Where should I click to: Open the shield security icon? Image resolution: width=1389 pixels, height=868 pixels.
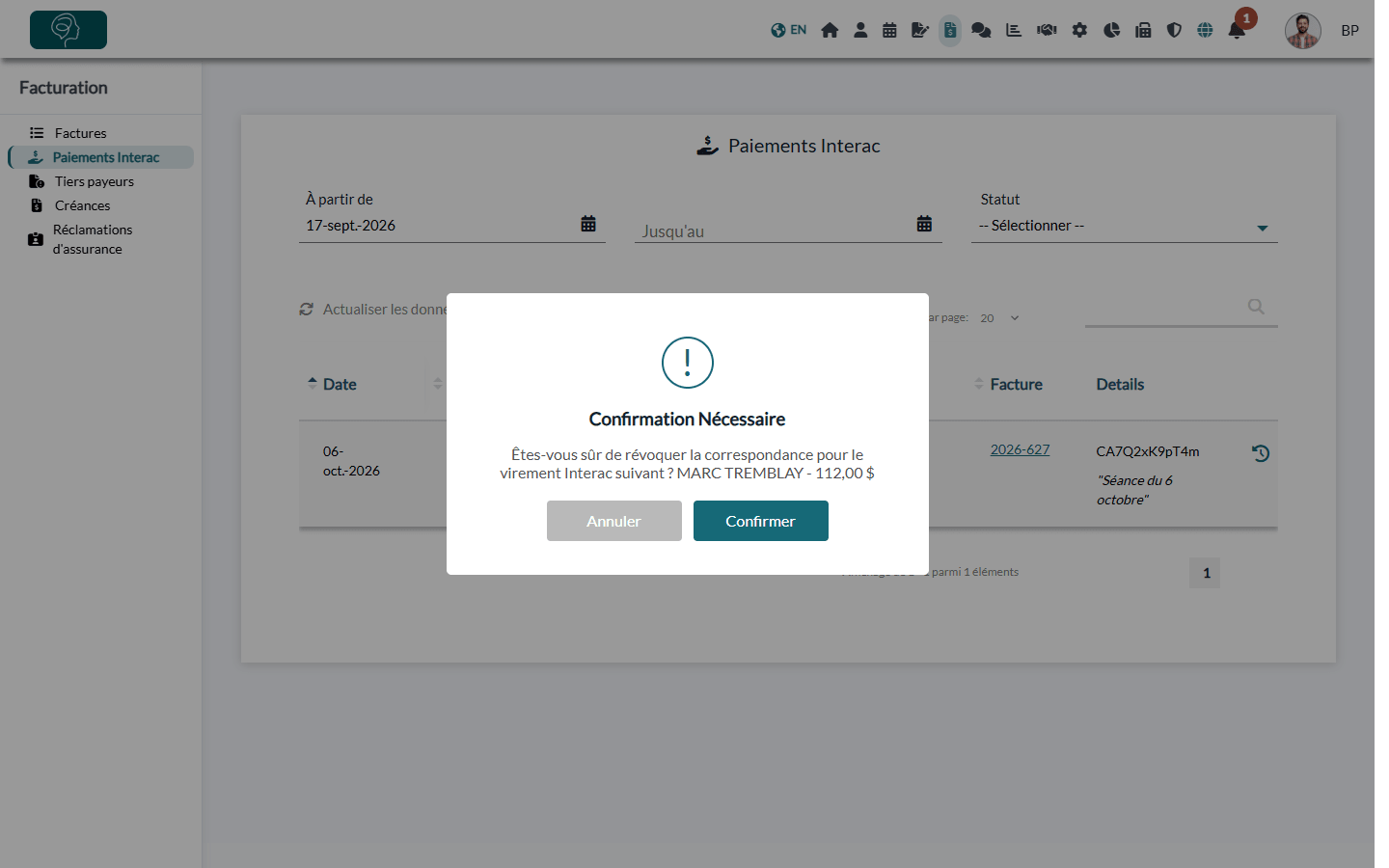pos(1174,30)
